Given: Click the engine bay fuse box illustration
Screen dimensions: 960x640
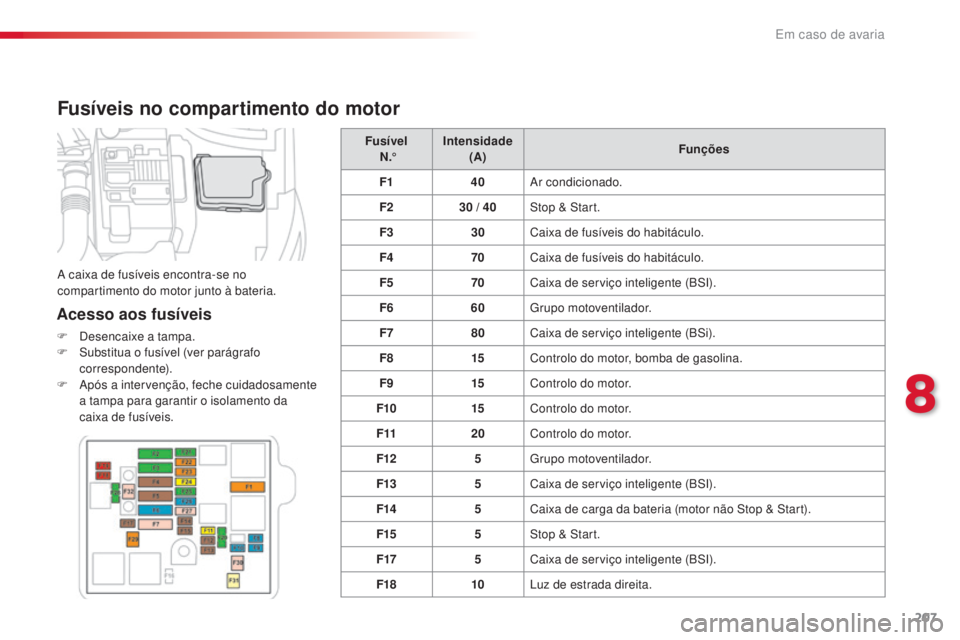Looking at the screenshot, I should (x=181, y=194).
